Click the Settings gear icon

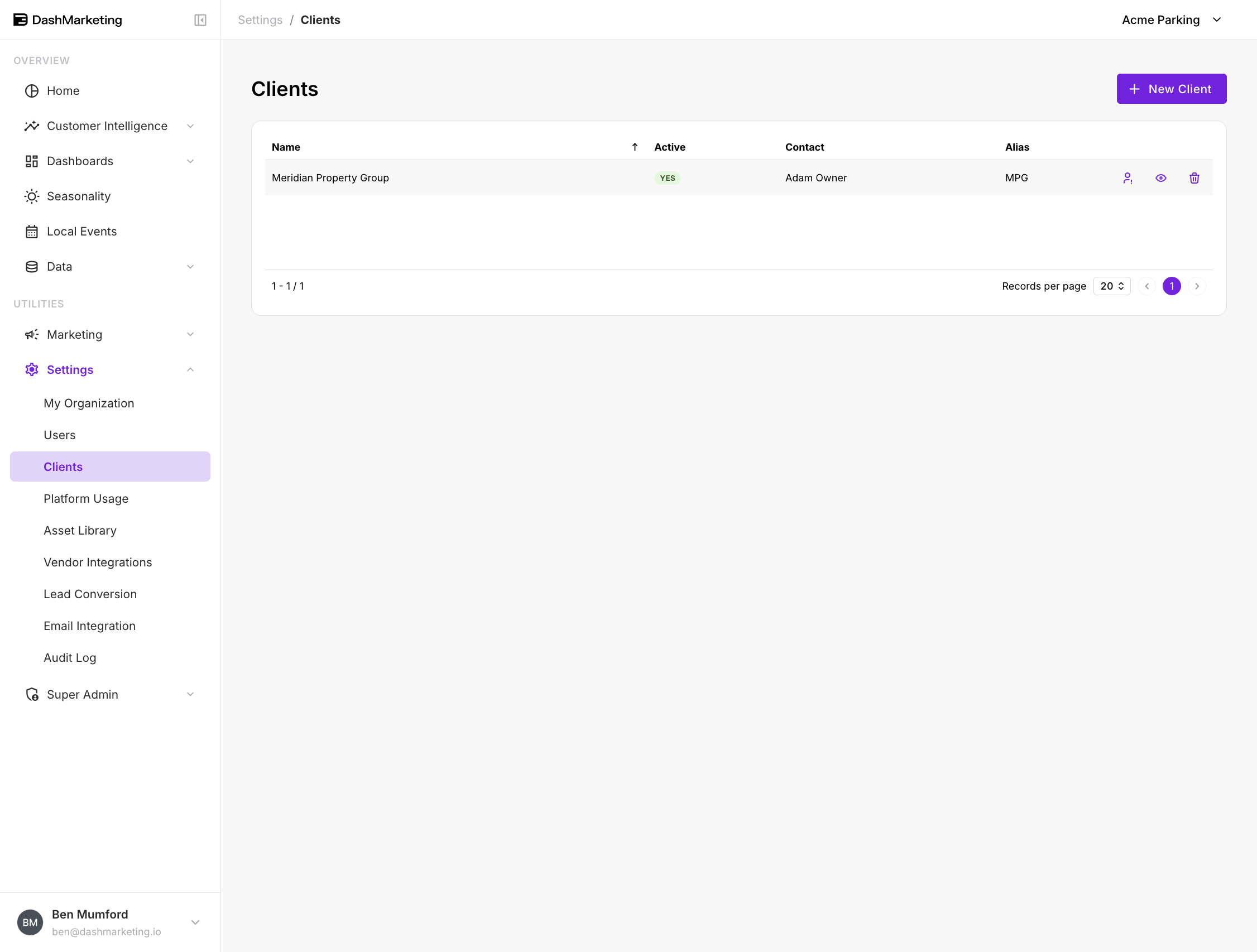32,370
